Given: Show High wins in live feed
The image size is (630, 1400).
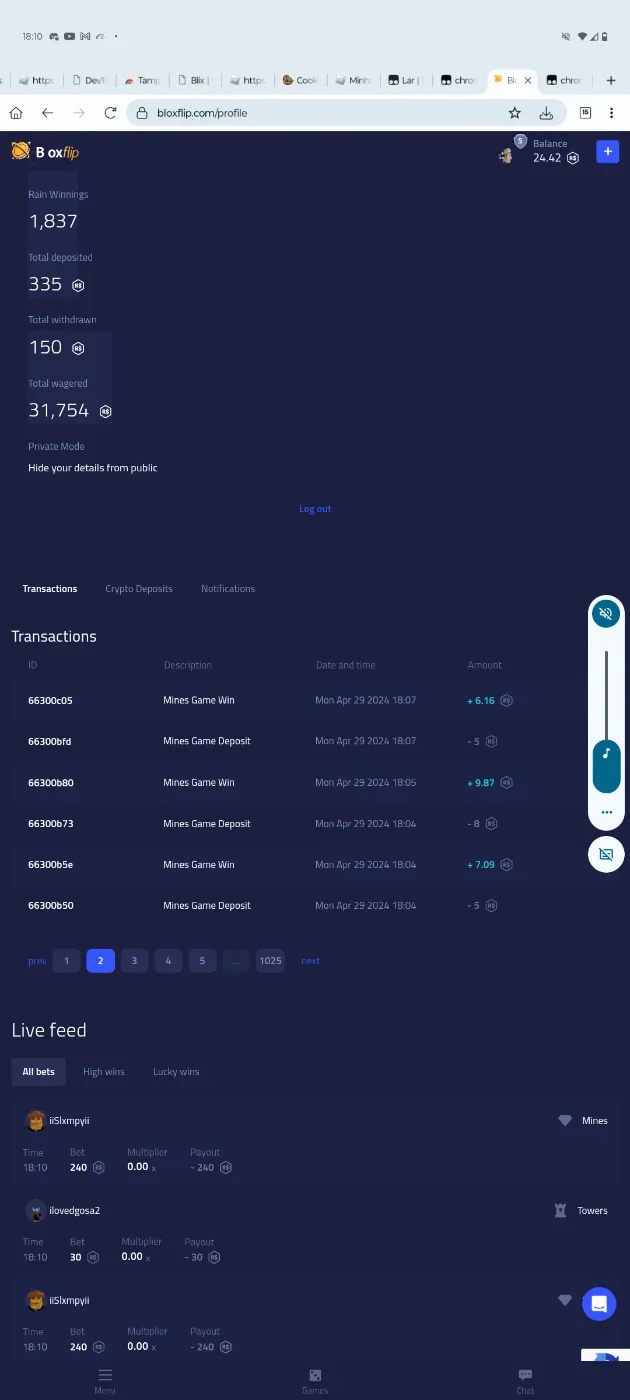Looking at the screenshot, I should (x=104, y=1072).
